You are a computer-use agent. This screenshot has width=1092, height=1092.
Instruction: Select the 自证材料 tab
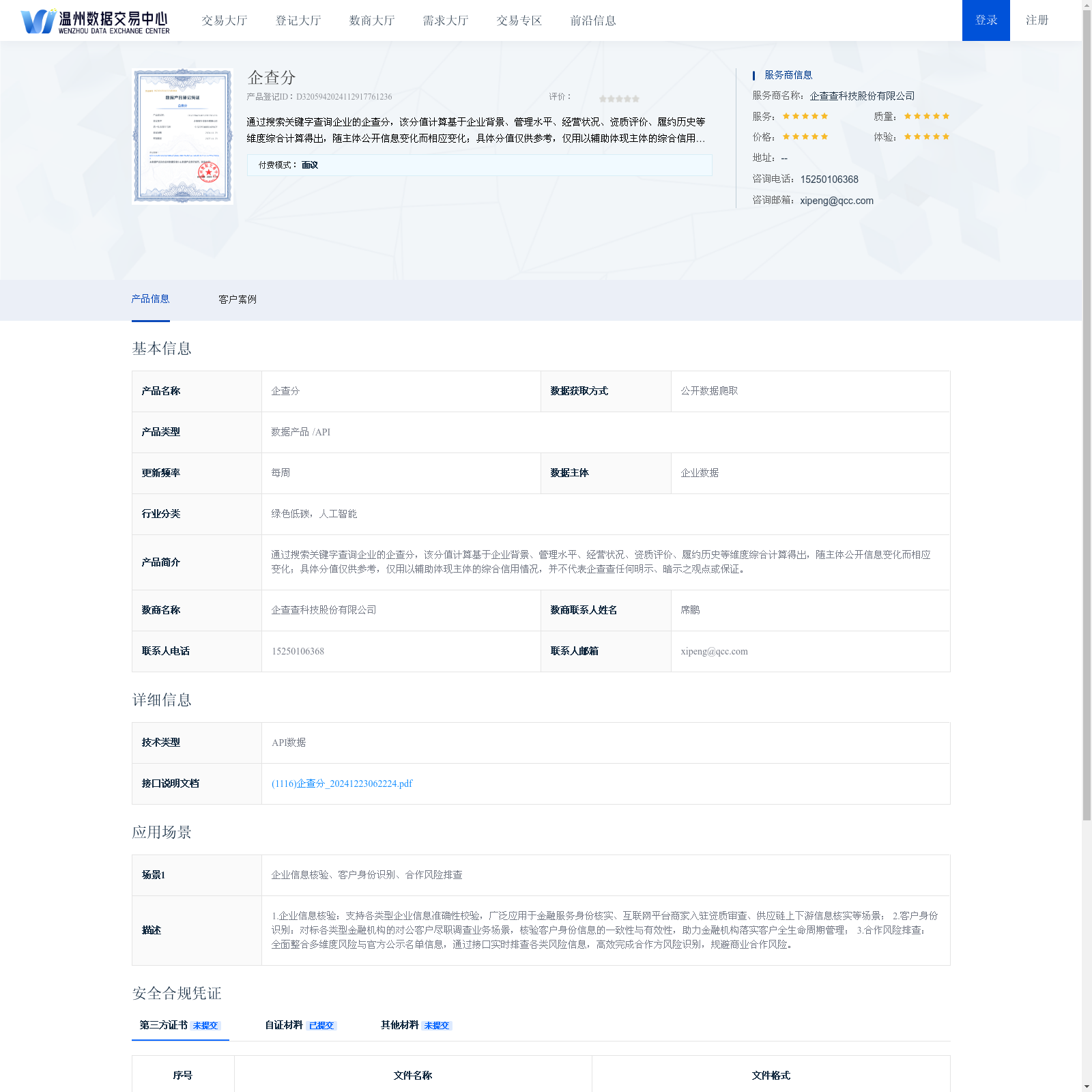[301, 1025]
